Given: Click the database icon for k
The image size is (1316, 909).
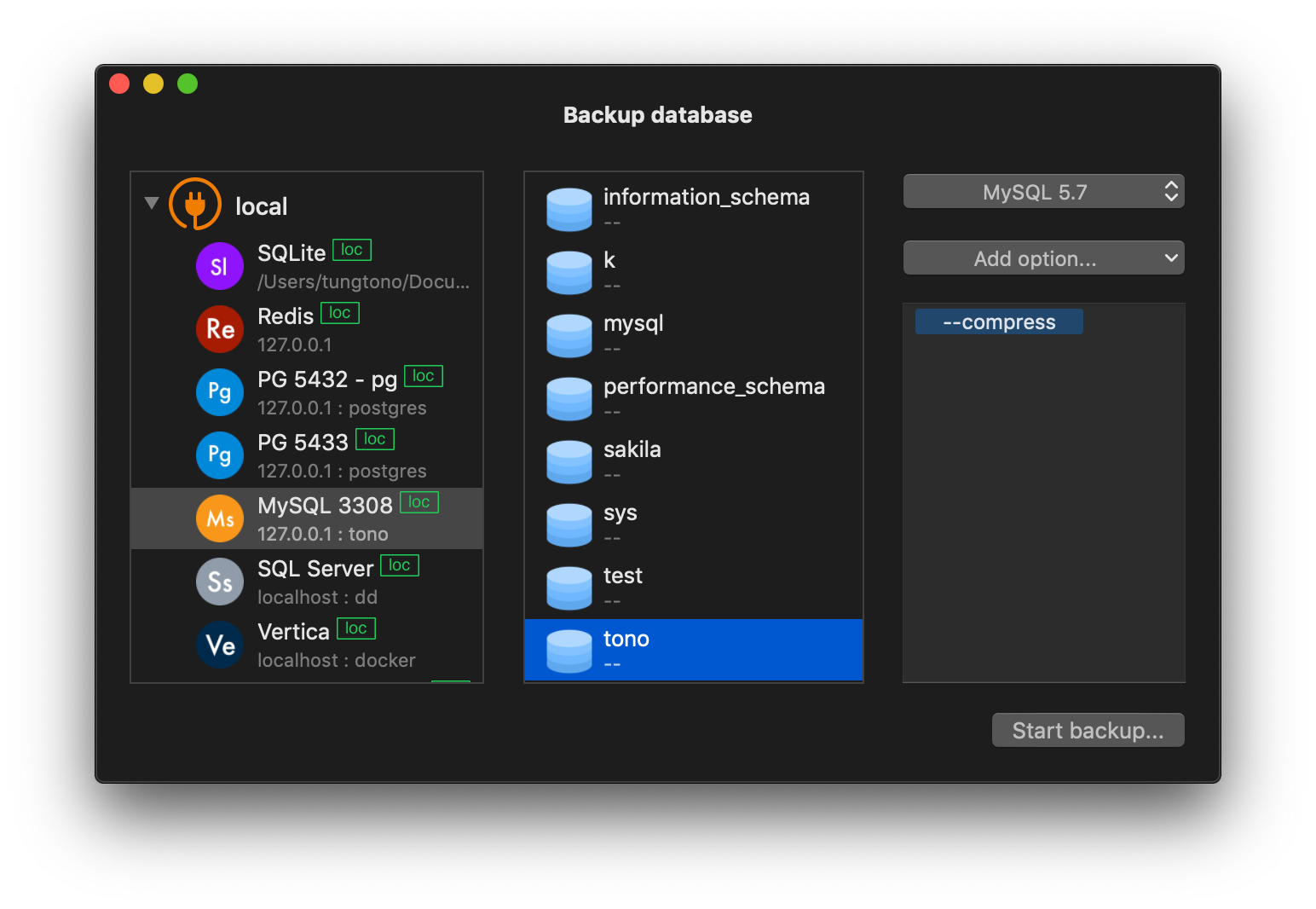Looking at the screenshot, I should [x=569, y=273].
